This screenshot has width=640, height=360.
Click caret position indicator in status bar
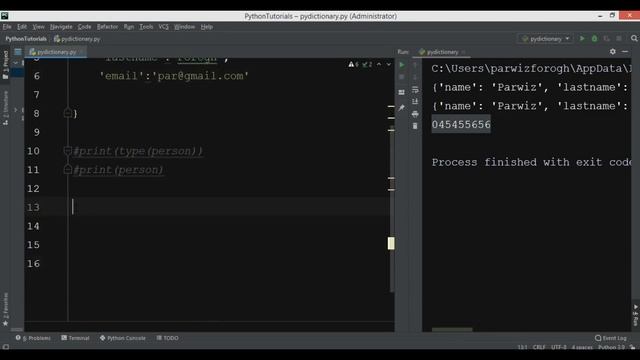coord(522,347)
